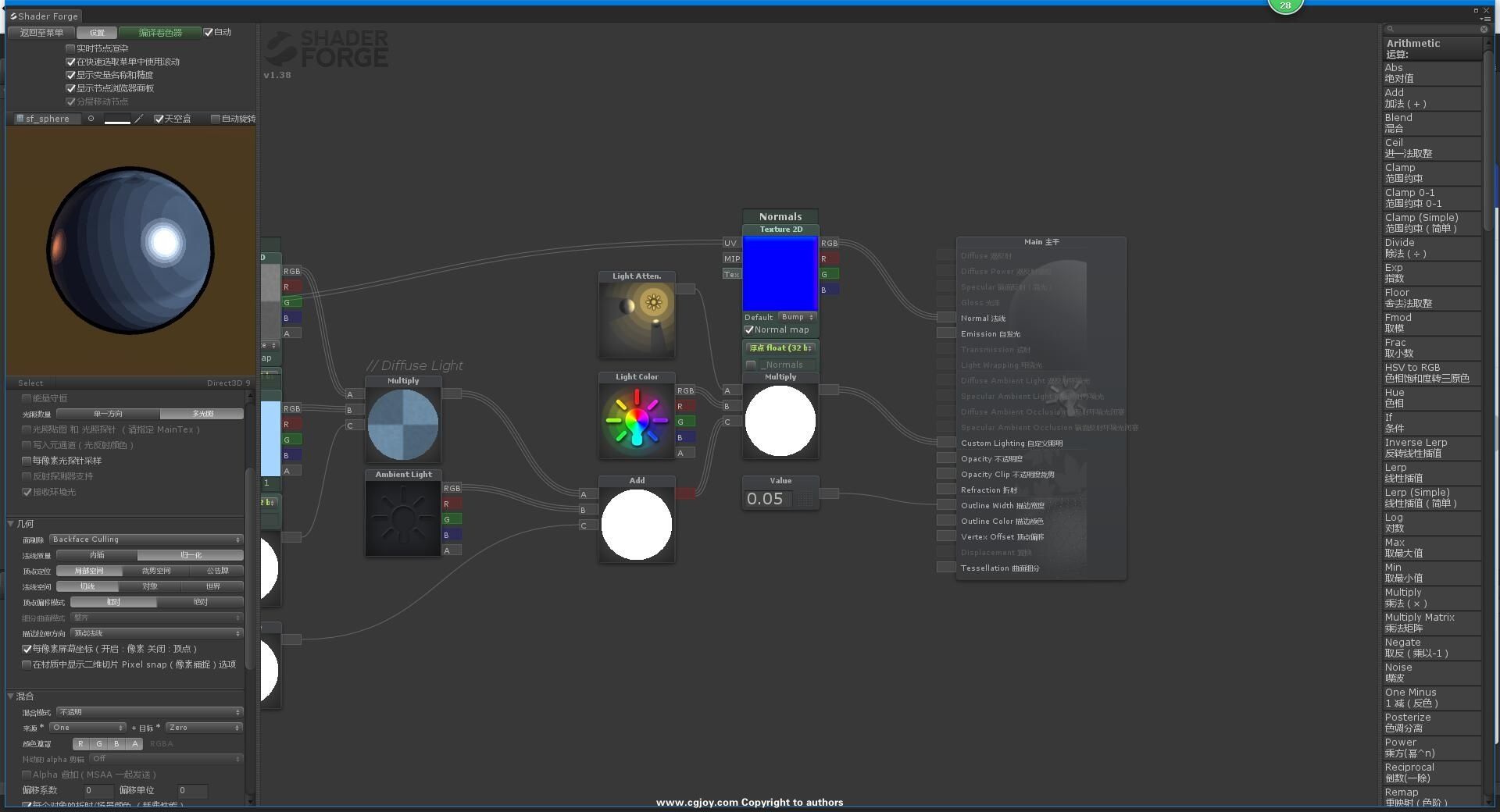Select 单一方向 light count option

click(108, 414)
